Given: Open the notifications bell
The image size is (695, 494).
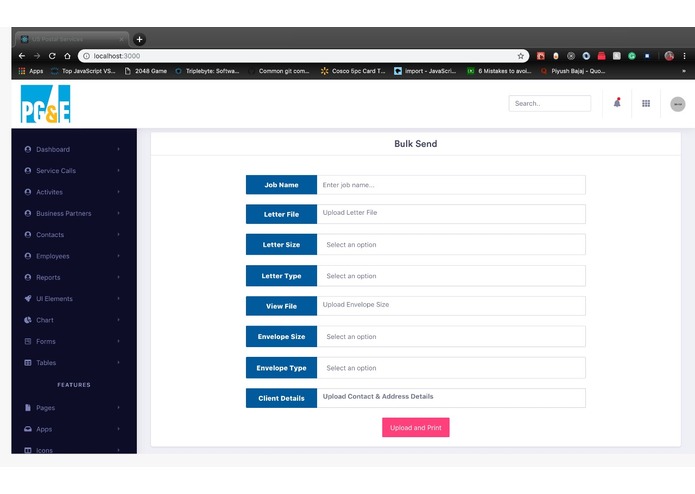Looking at the screenshot, I should [617, 103].
